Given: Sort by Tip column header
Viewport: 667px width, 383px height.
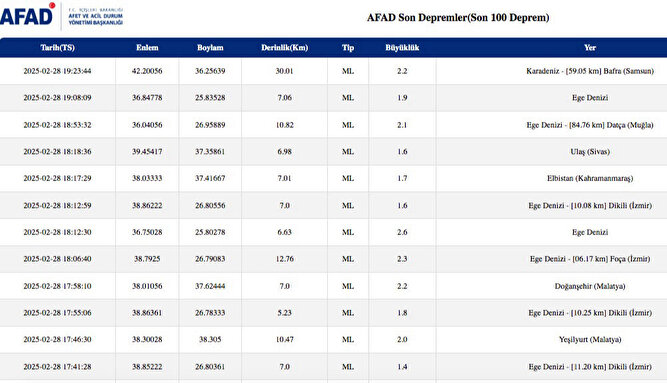Looking at the screenshot, I should (x=348, y=48).
